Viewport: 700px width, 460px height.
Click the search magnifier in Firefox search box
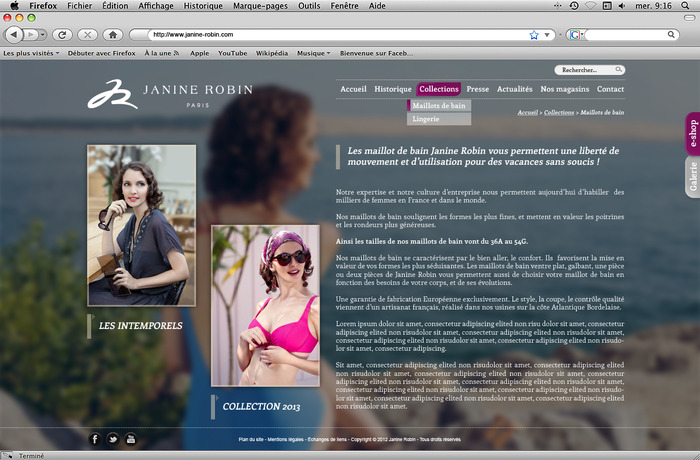(671, 34)
